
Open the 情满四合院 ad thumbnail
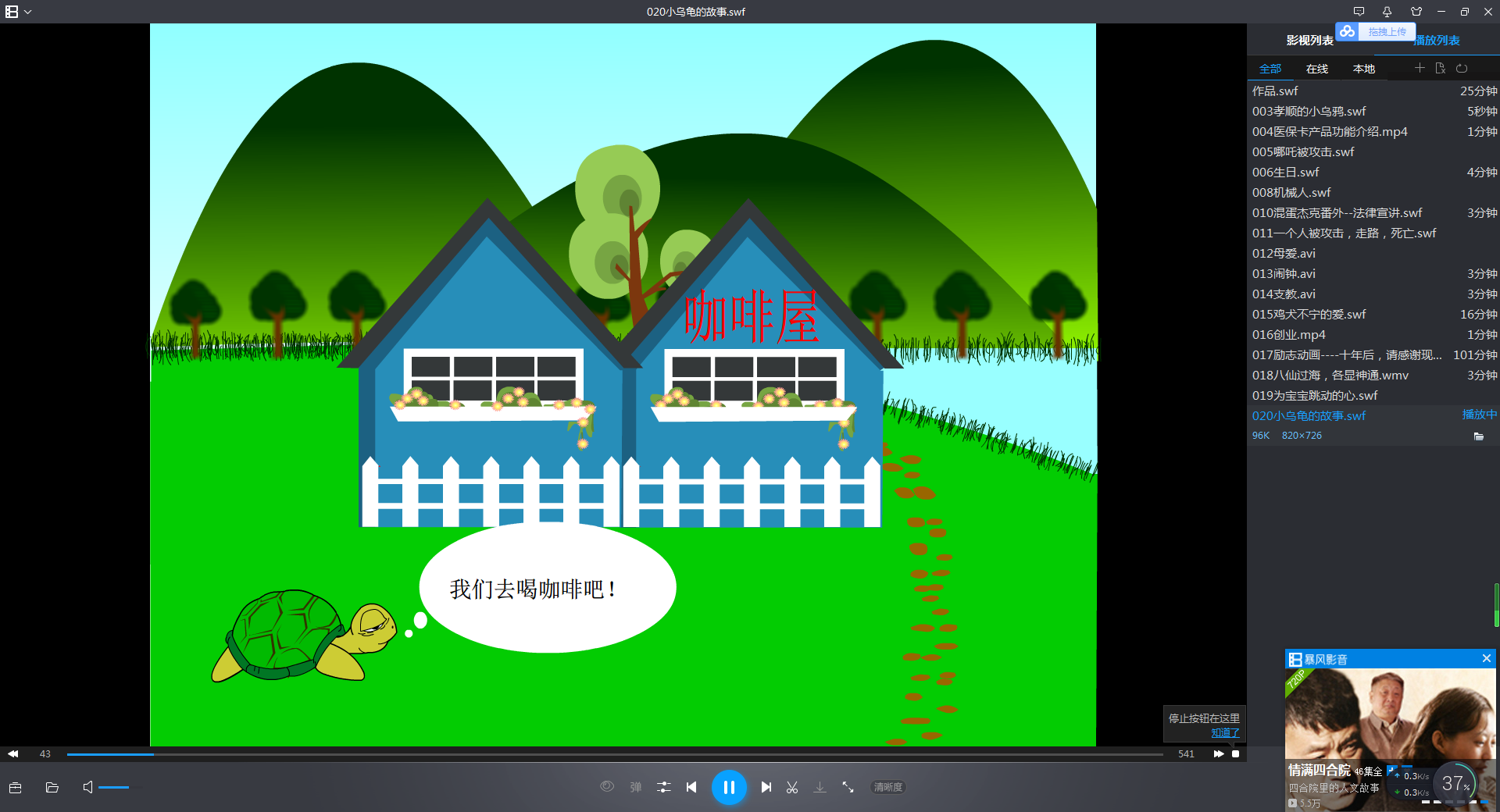point(1391,739)
